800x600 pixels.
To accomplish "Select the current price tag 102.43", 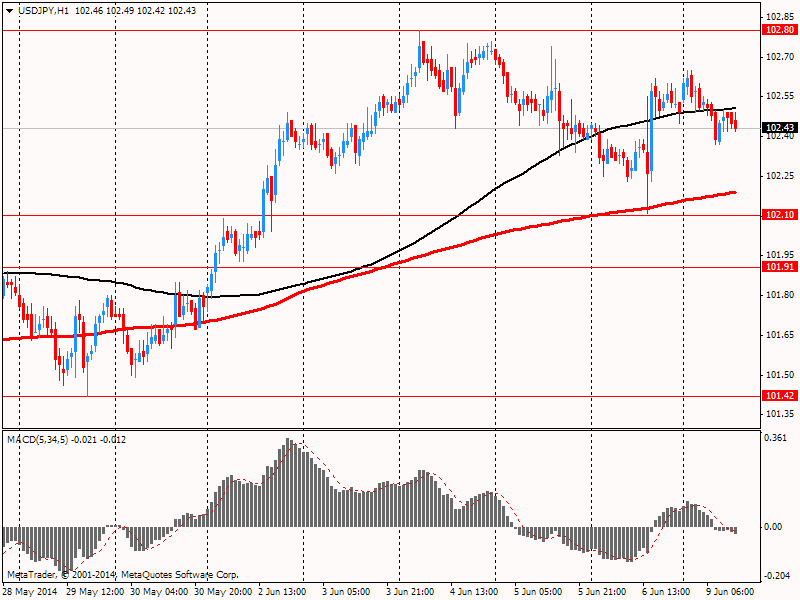I will click(x=779, y=128).
